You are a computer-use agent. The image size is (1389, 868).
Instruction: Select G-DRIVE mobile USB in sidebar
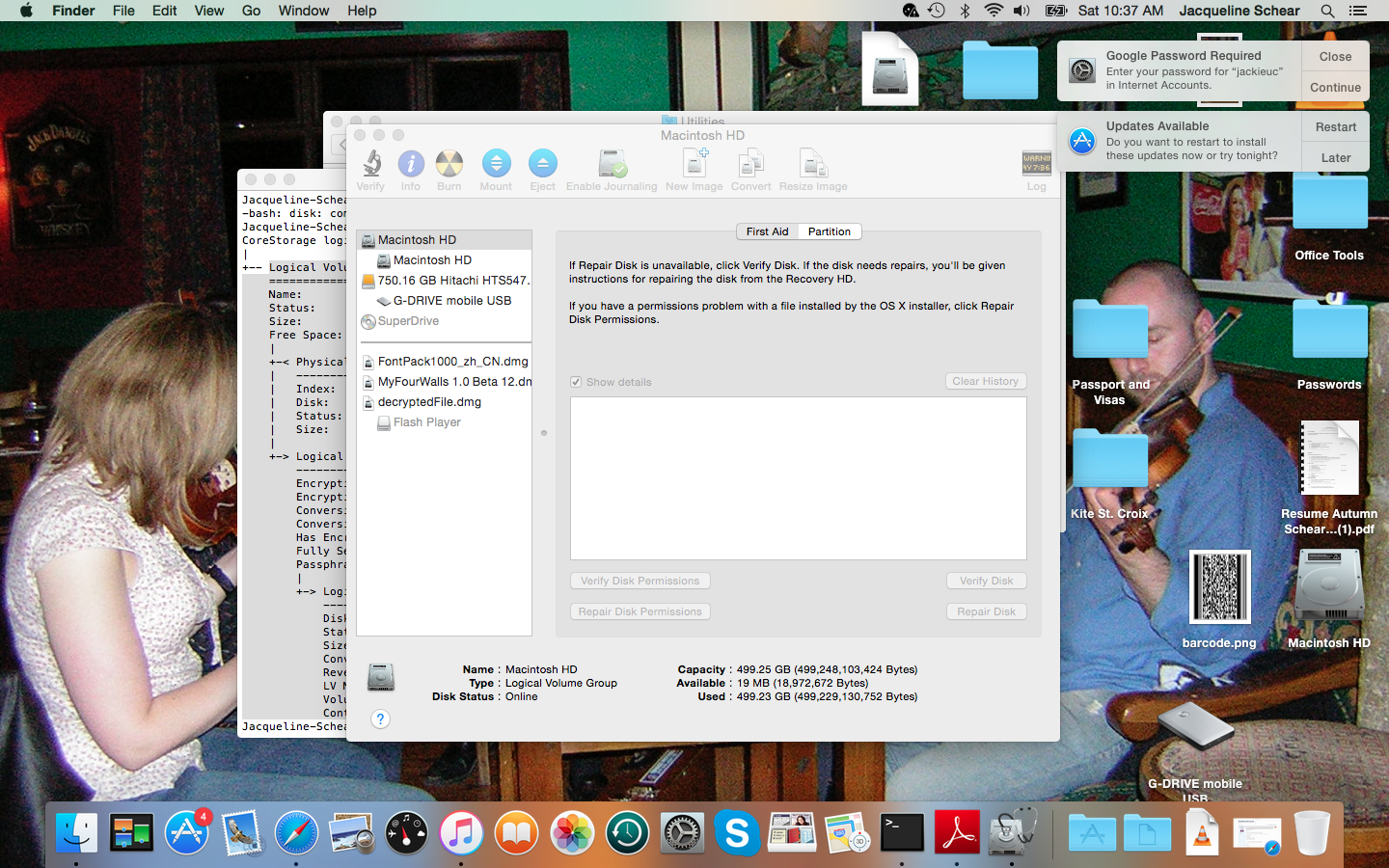[x=444, y=301]
